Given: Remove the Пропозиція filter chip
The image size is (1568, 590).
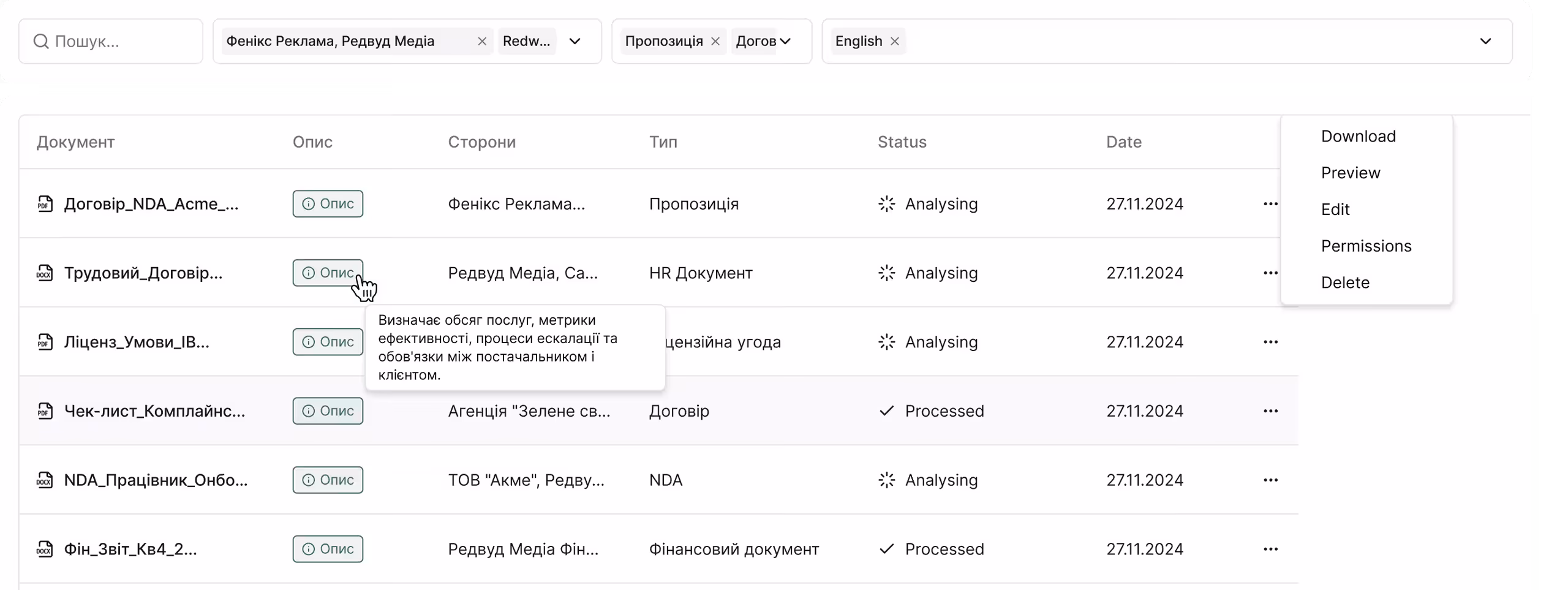Looking at the screenshot, I should coord(715,41).
